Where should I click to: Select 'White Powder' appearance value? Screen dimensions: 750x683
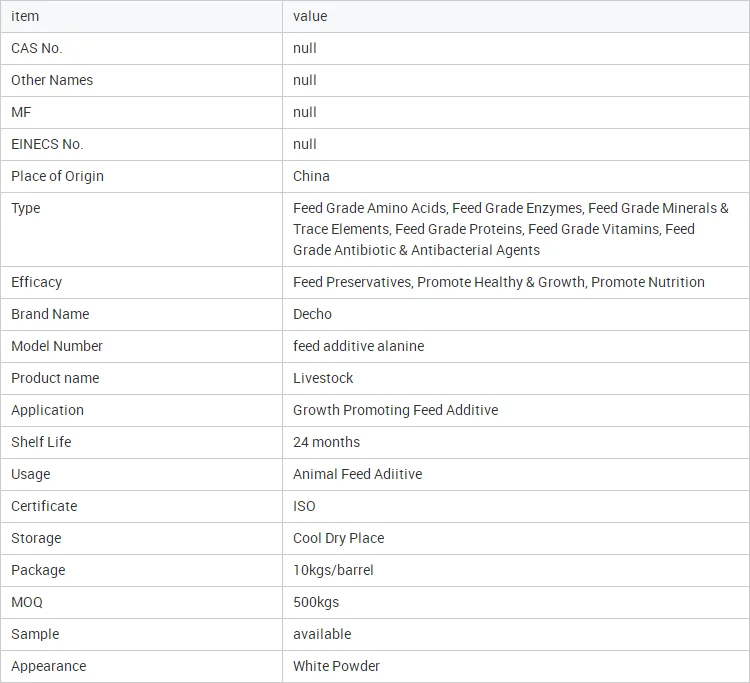tap(336, 666)
